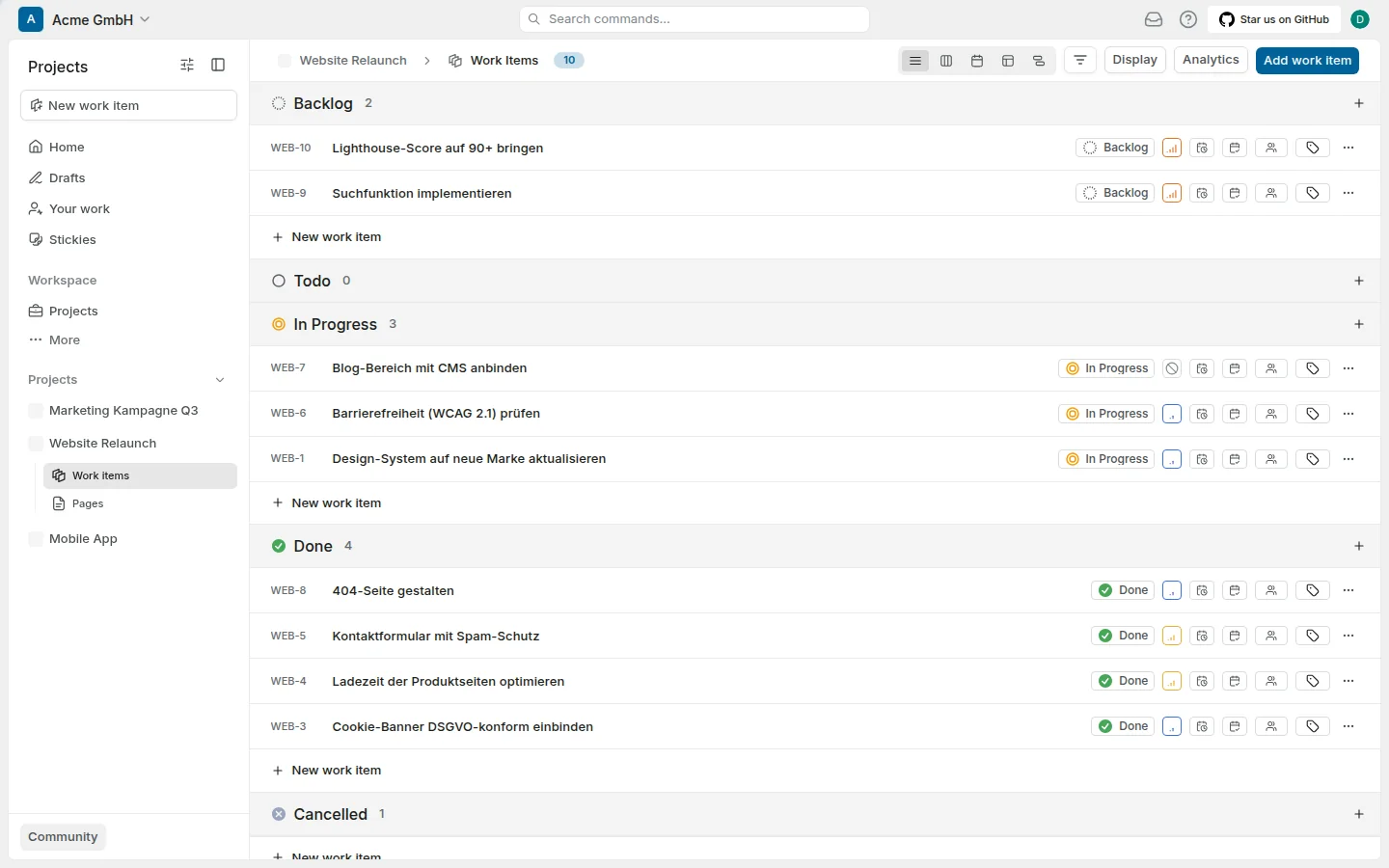Open inbox notifications icon in top bar
This screenshot has width=1389, height=868.
1154,19
